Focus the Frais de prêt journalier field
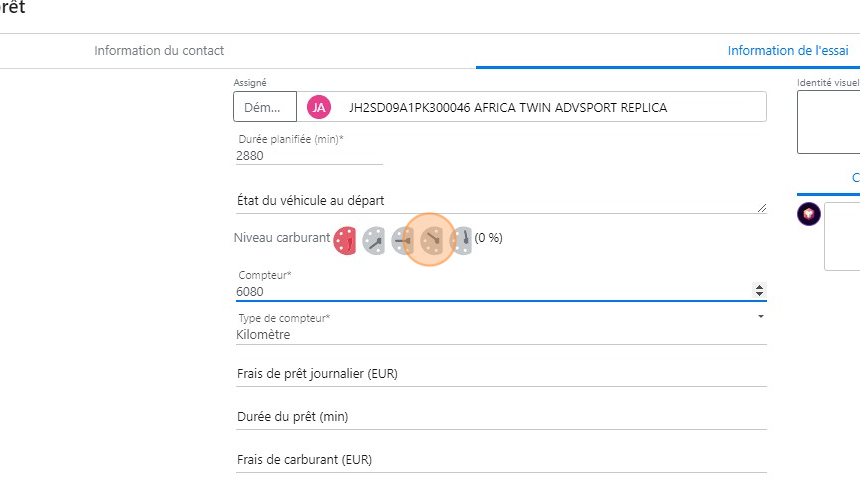Screen dimensions: 860x481 click(x=499, y=374)
